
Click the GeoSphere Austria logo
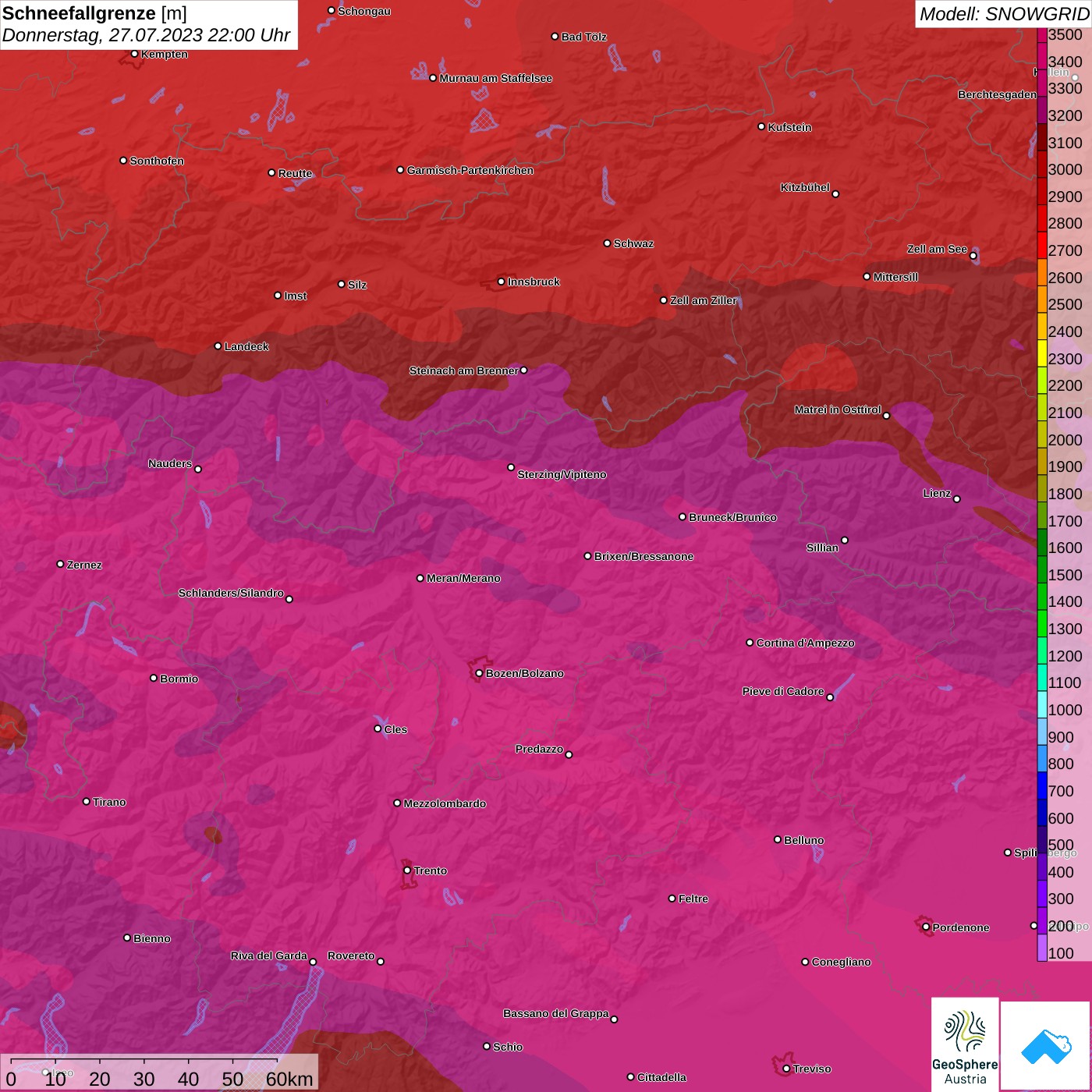965,1044
